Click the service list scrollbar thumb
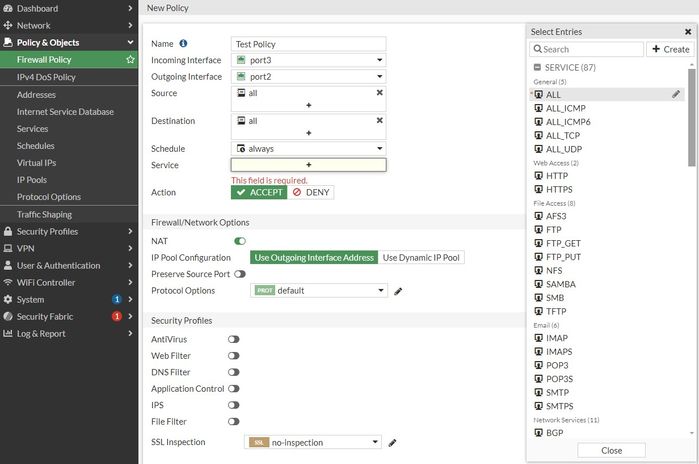 (x=691, y=117)
